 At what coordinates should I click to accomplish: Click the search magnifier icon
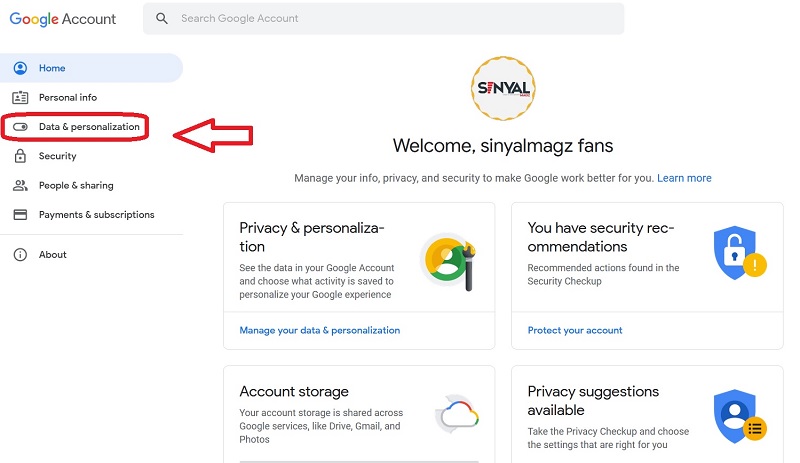click(162, 19)
